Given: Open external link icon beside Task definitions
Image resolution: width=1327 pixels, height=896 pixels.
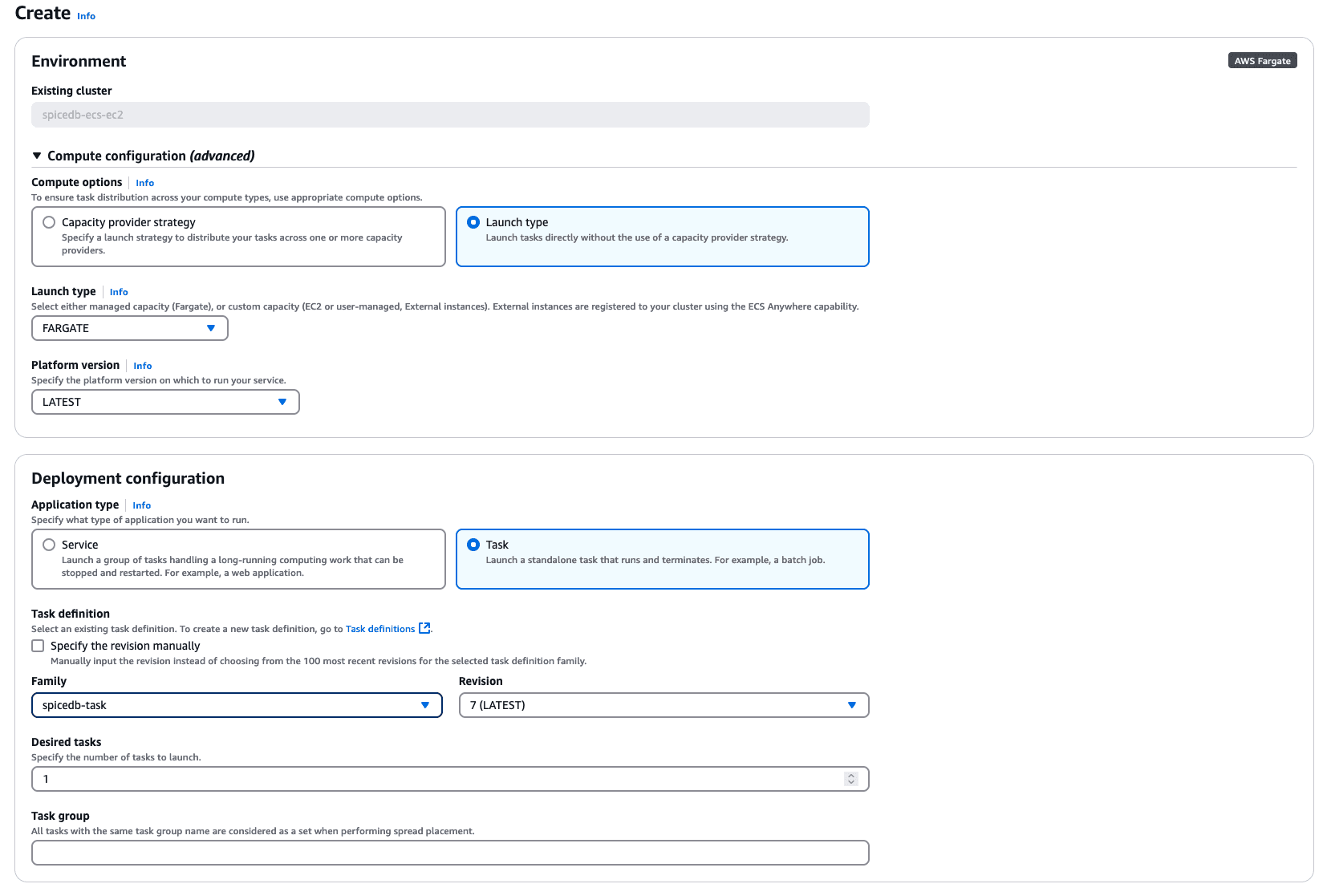Looking at the screenshot, I should 424,628.
